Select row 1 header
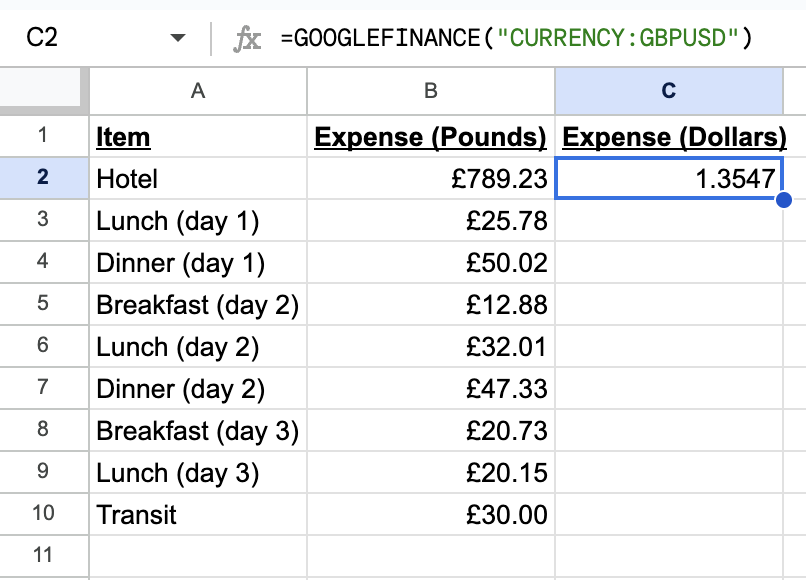Screen dimensions: 806x580 tap(44, 136)
